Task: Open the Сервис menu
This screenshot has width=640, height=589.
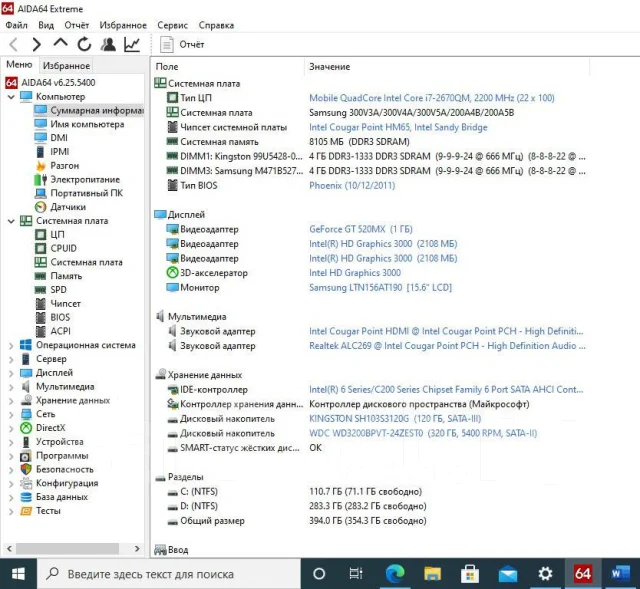Action: tap(173, 25)
